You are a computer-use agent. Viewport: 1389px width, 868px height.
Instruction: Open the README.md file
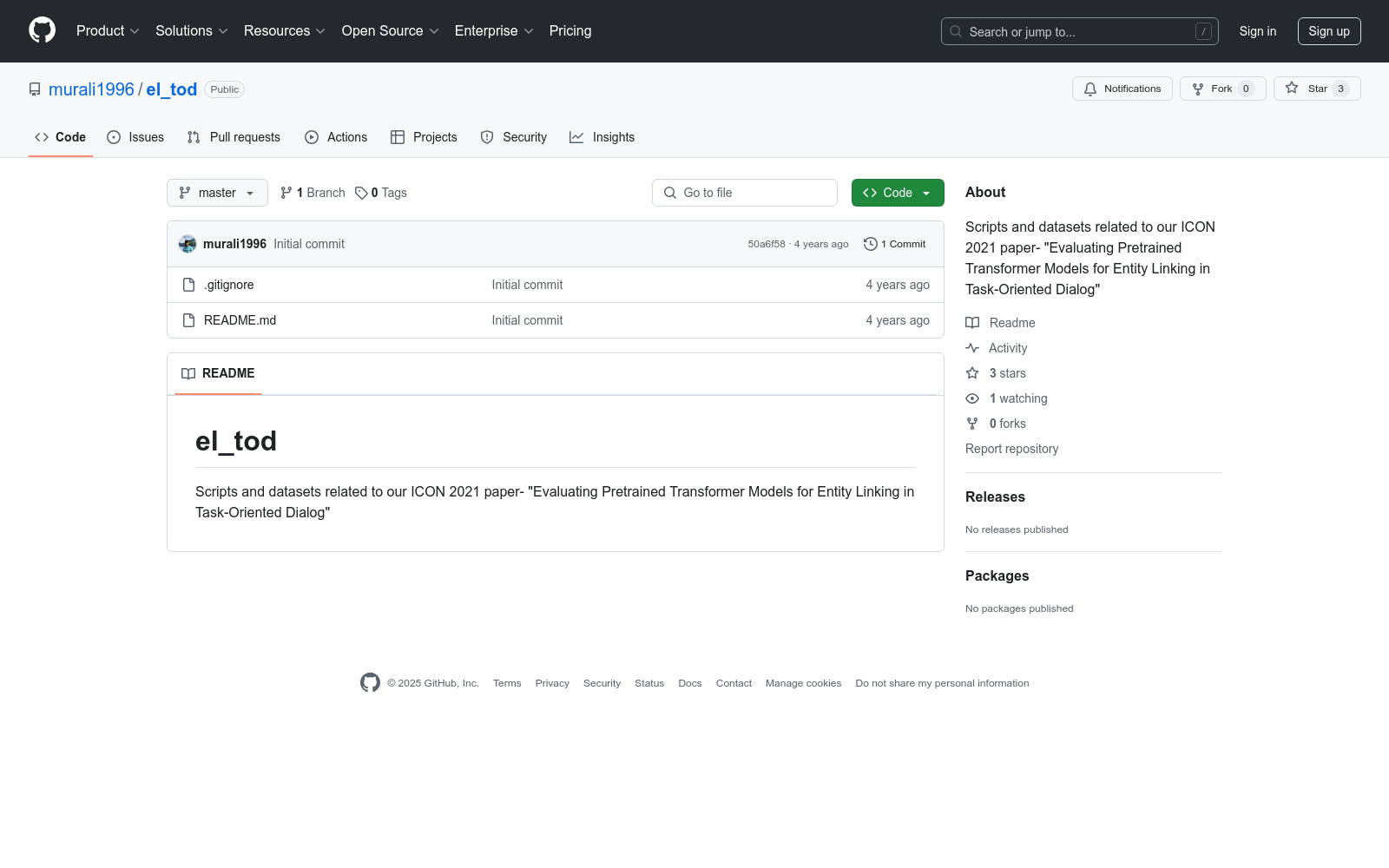(x=240, y=320)
